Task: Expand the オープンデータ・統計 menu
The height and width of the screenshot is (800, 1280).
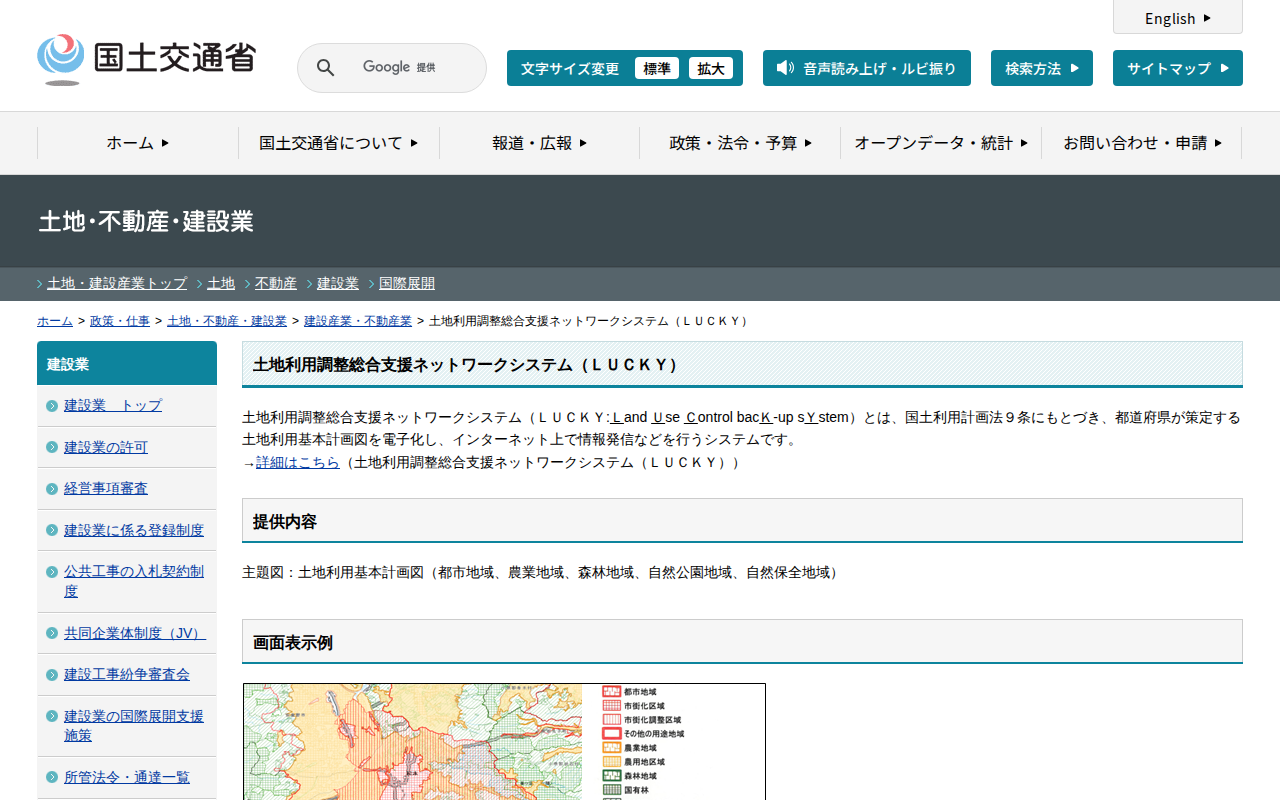Action: 940,143
